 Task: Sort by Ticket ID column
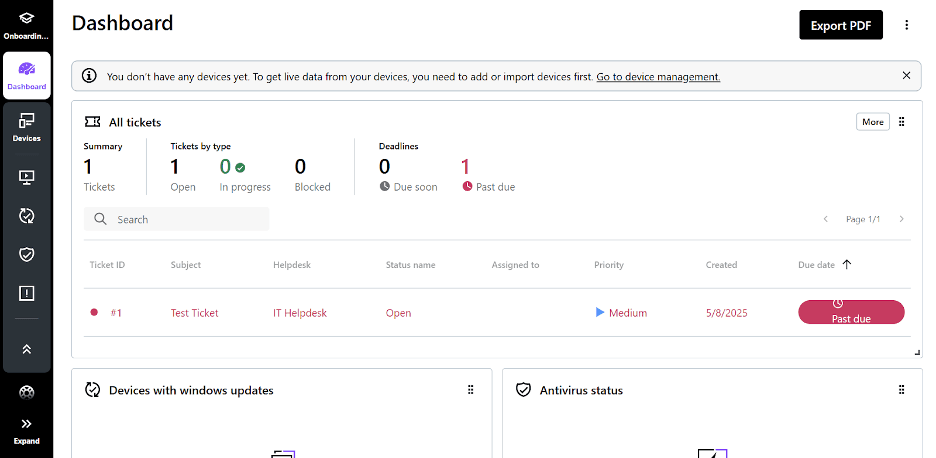coord(107,265)
